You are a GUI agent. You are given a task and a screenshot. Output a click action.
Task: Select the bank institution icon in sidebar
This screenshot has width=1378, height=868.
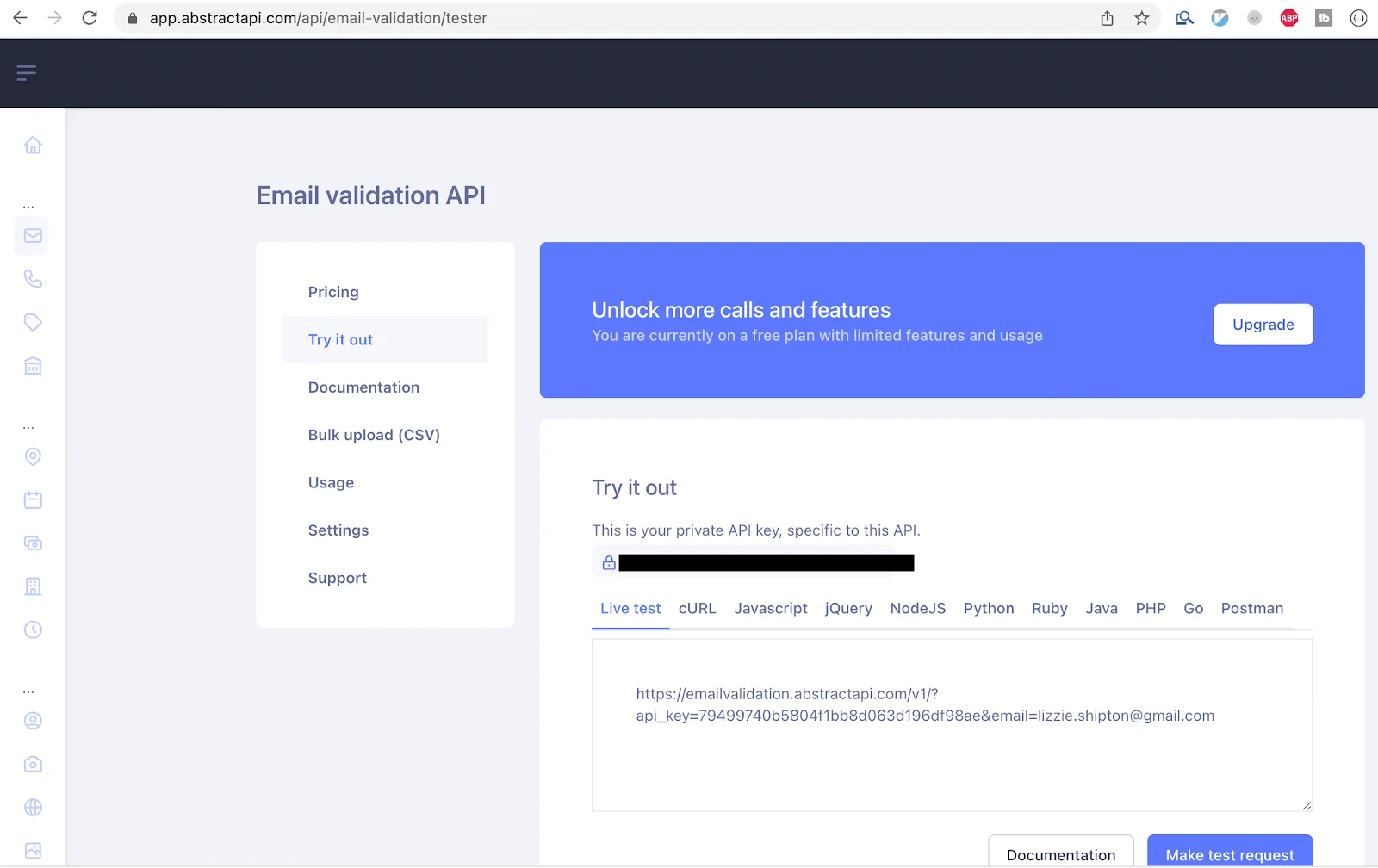pos(33,365)
